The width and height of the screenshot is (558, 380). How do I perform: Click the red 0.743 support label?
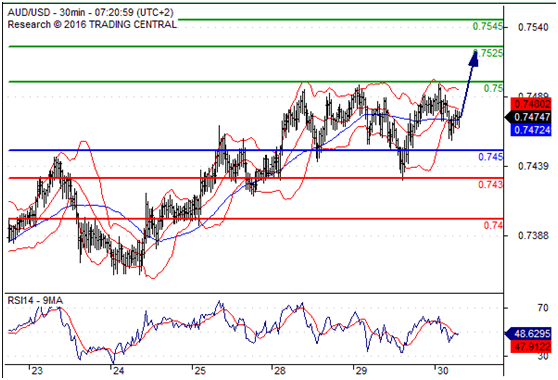pyautogui.click(x=490, y=185)
